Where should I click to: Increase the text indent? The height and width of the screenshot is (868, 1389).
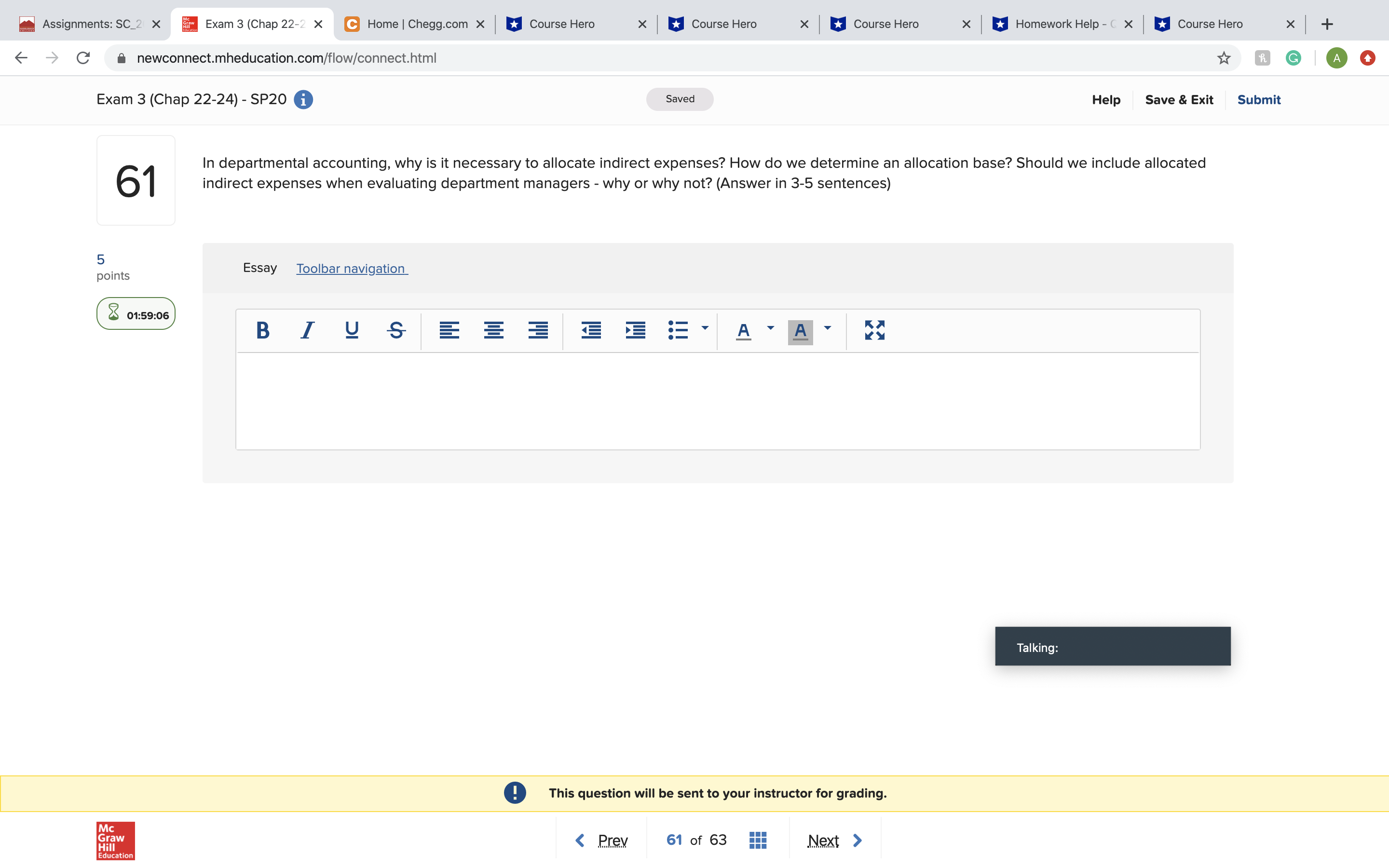click(635, 330)
